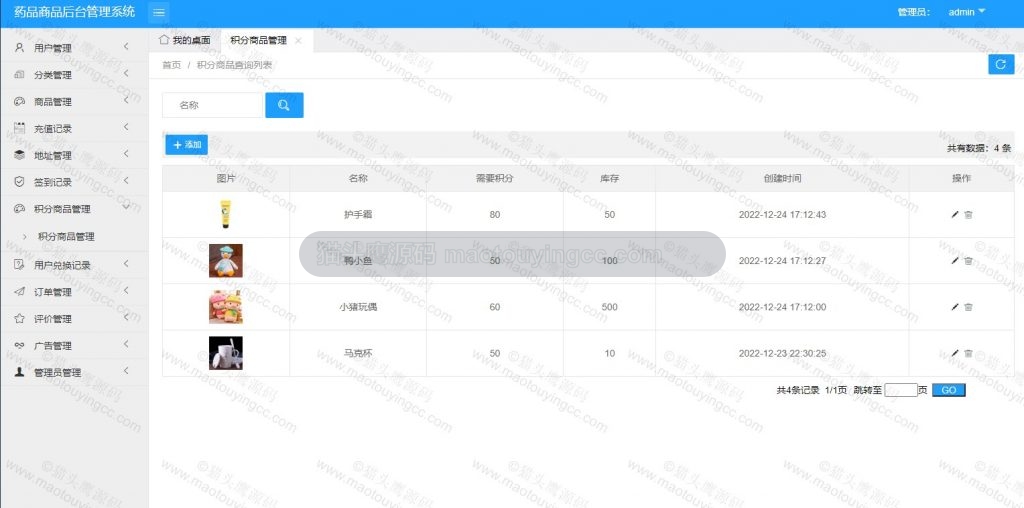The height and width of the screenshot is (508, 1024).
Task: Edit the 护手霜 row with pencil icon
Action: click(x=955, y=214)
